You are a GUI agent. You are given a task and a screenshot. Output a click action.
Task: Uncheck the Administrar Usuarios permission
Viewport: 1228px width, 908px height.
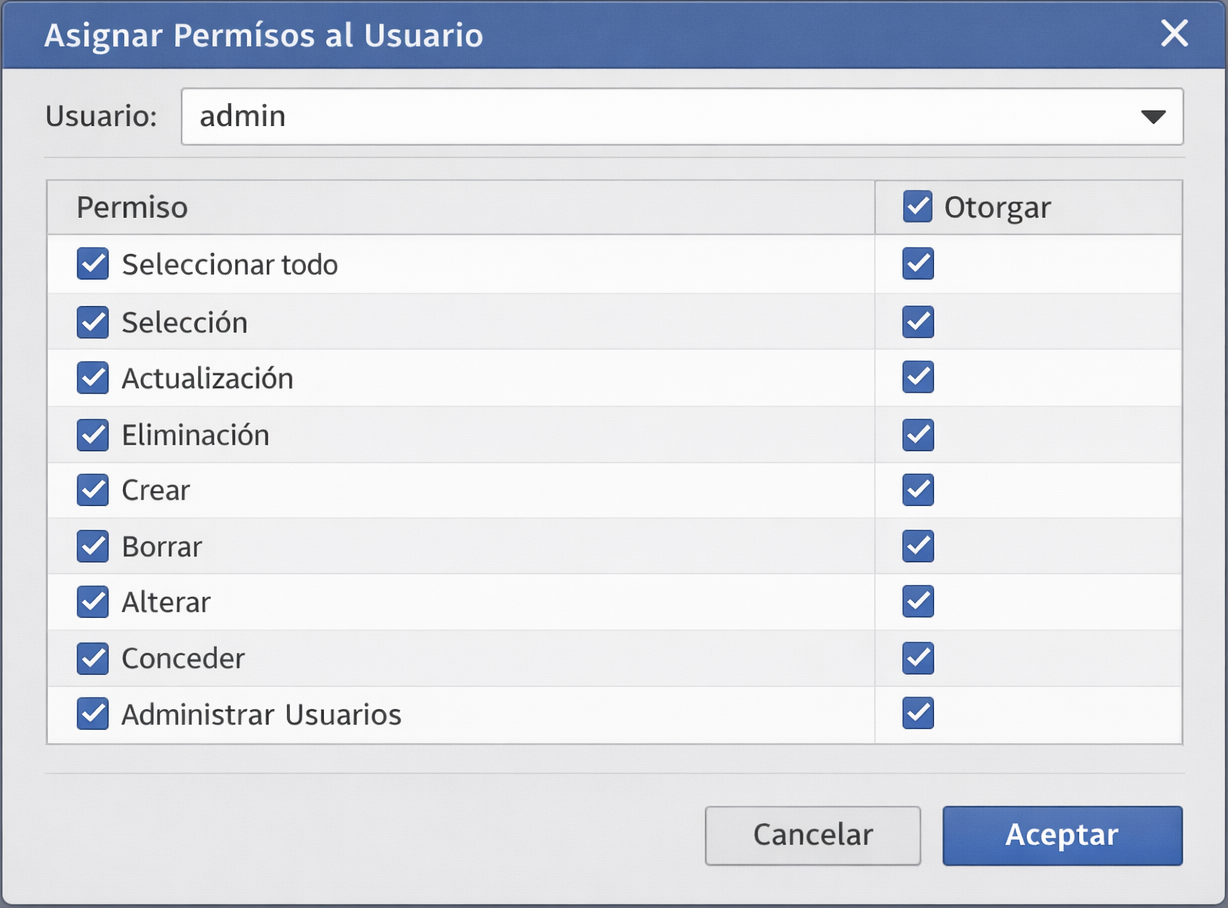coord(92,714)
